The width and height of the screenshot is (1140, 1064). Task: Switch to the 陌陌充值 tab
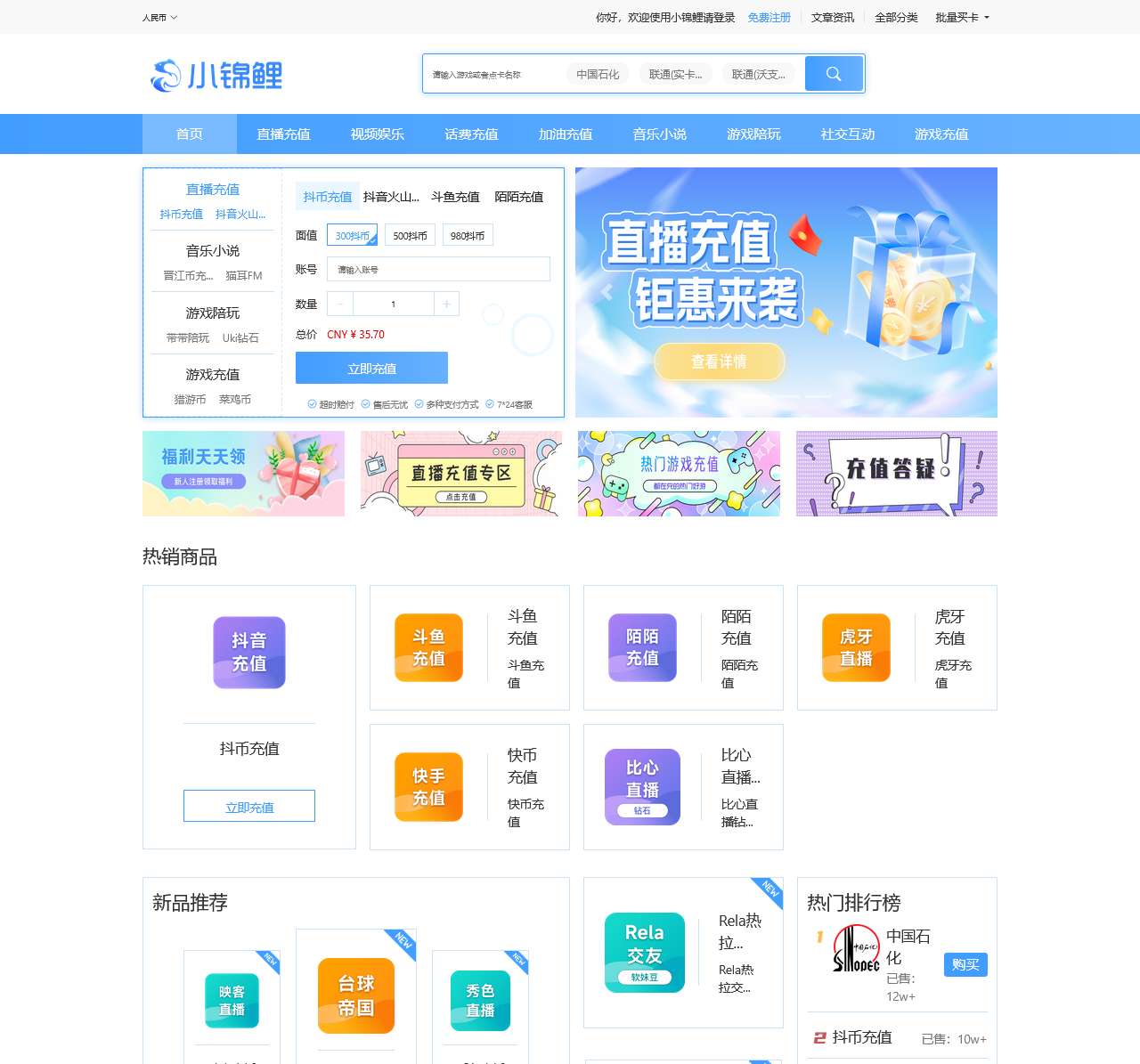[518, 197]
